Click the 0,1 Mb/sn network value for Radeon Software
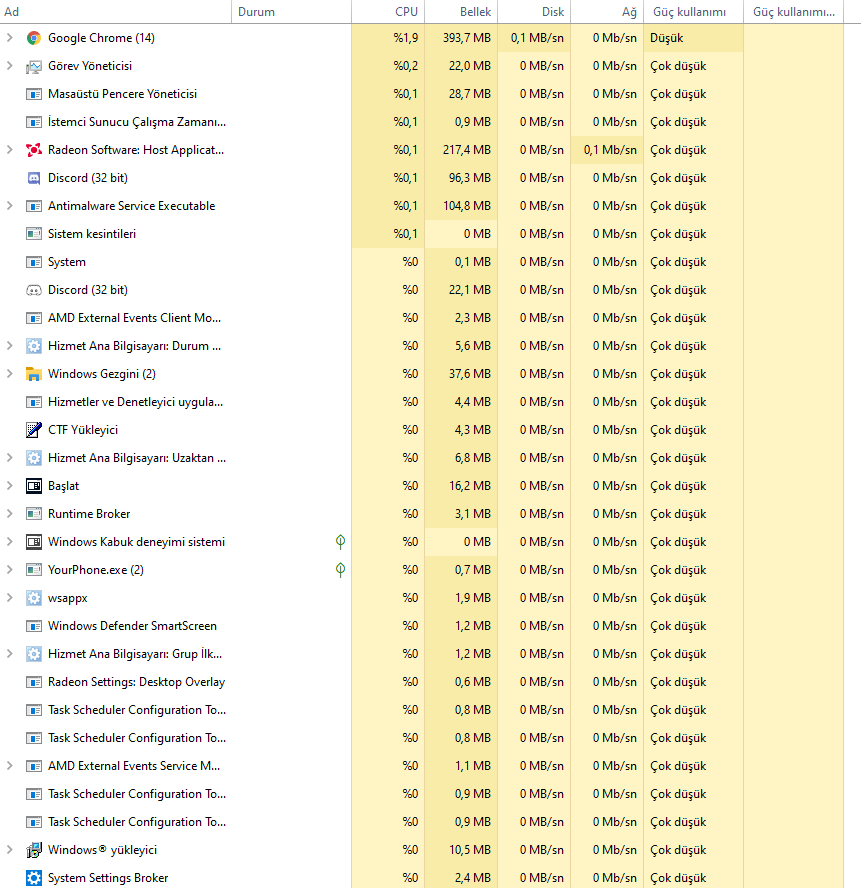Viewport: 861px width, 888px height. tap(610, 150)
